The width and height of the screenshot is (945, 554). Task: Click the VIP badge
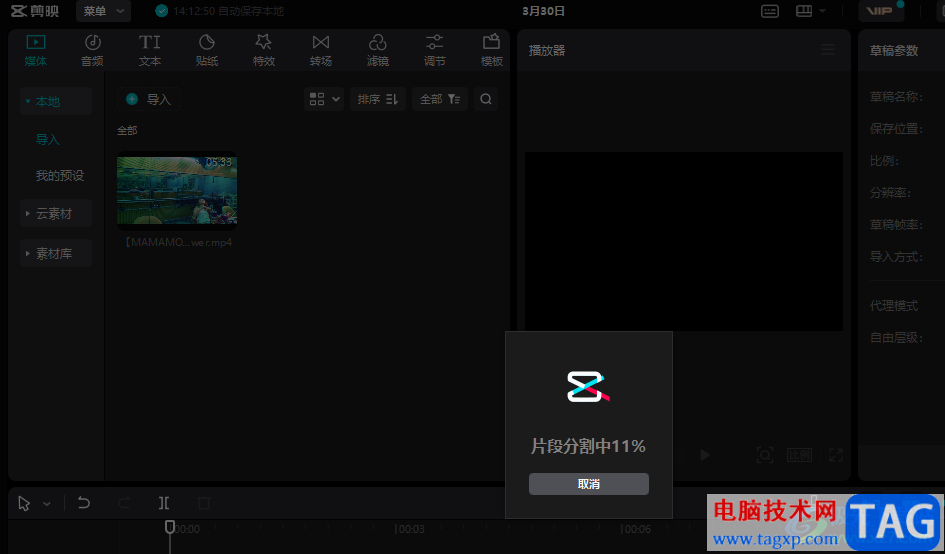881,11
